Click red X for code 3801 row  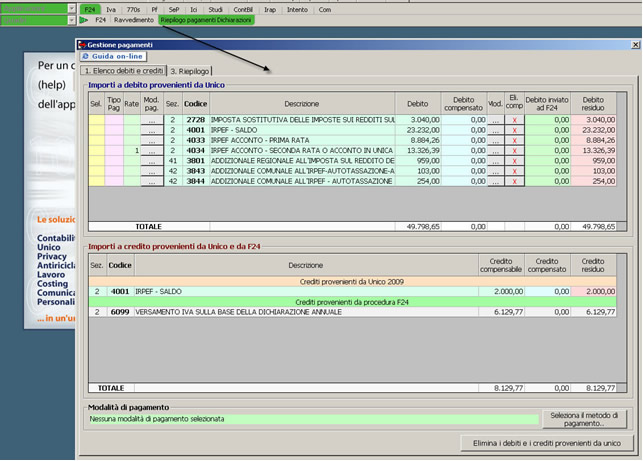(x=514, y=161)
